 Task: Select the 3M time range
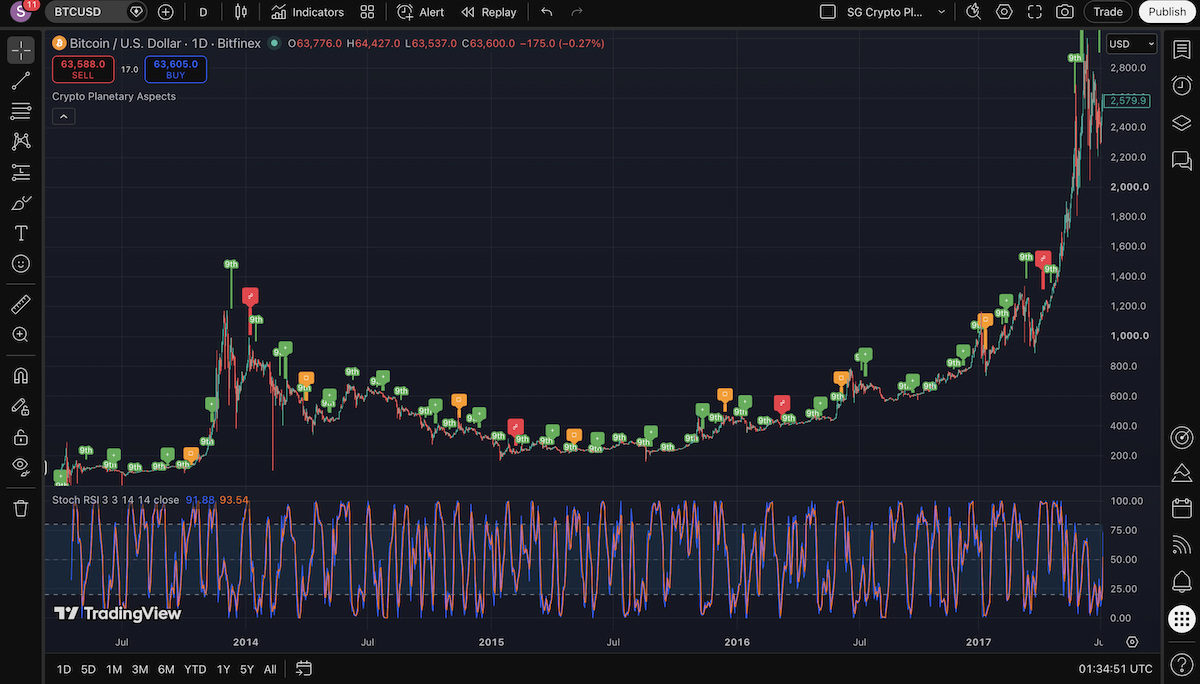[x=140, y=669]
